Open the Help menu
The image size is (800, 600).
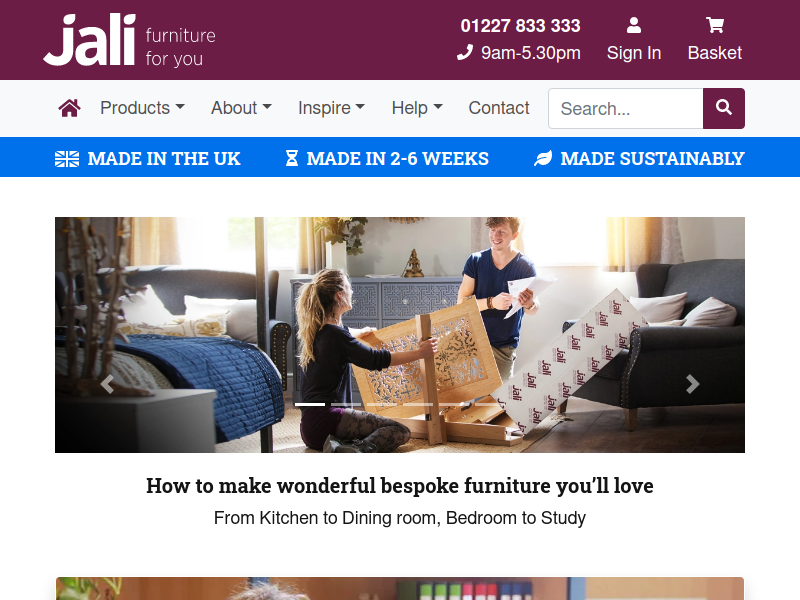417,108
